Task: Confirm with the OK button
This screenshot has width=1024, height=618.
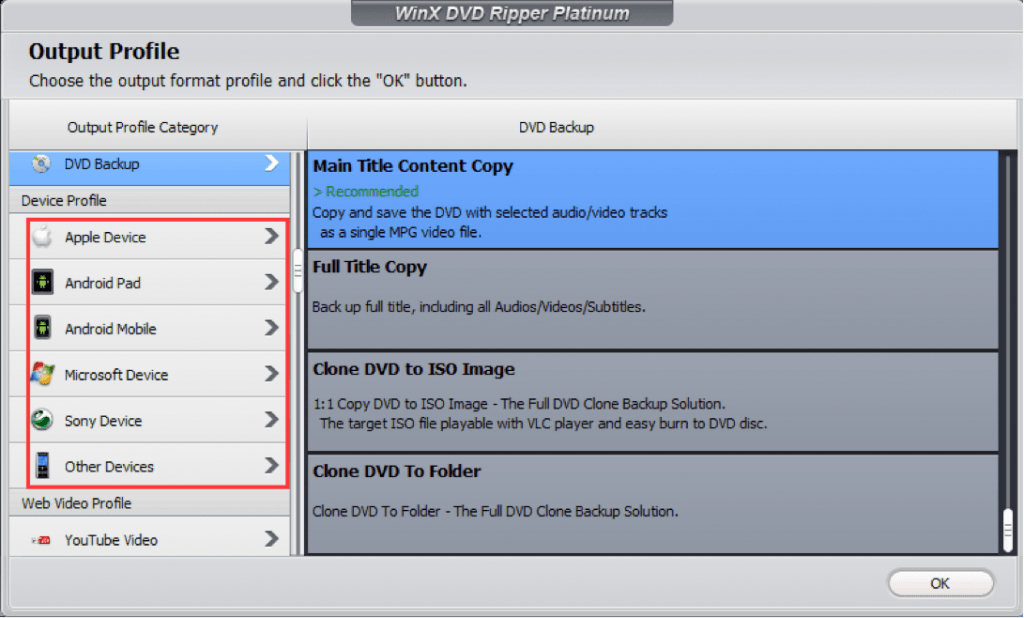Action: pyautogui.click(x=940, y=583)
